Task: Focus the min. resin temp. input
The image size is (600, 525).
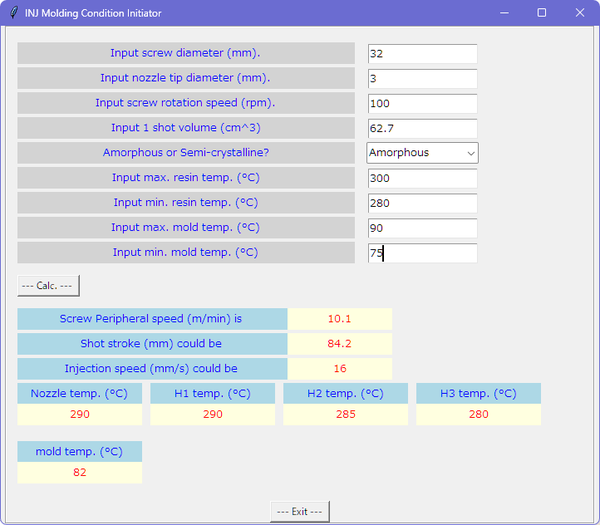Action: pyautogui.click(x=422, y=203)
